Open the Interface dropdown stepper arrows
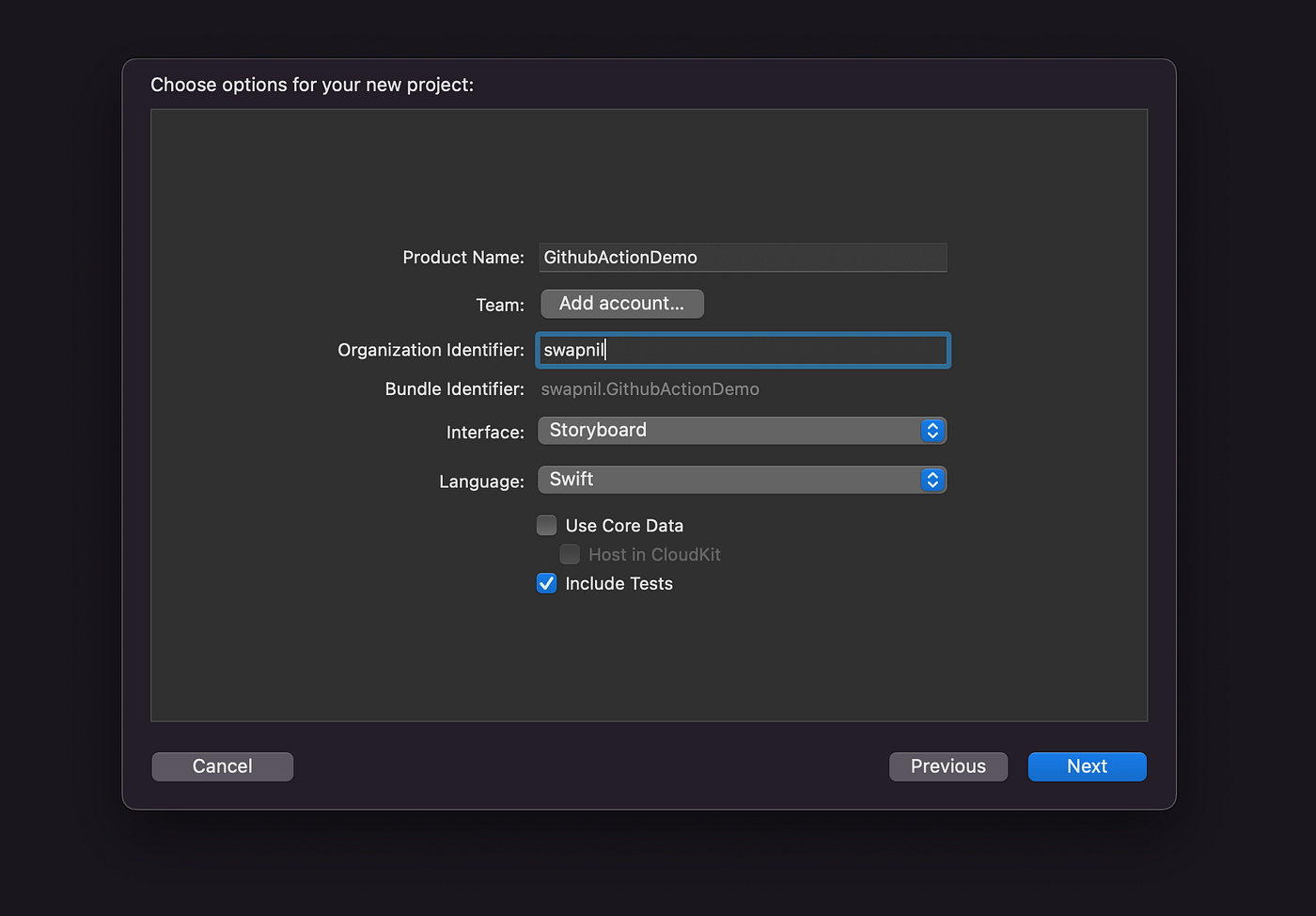The image size is (1316, 916). pyautogui.click(x=932, y=430)
